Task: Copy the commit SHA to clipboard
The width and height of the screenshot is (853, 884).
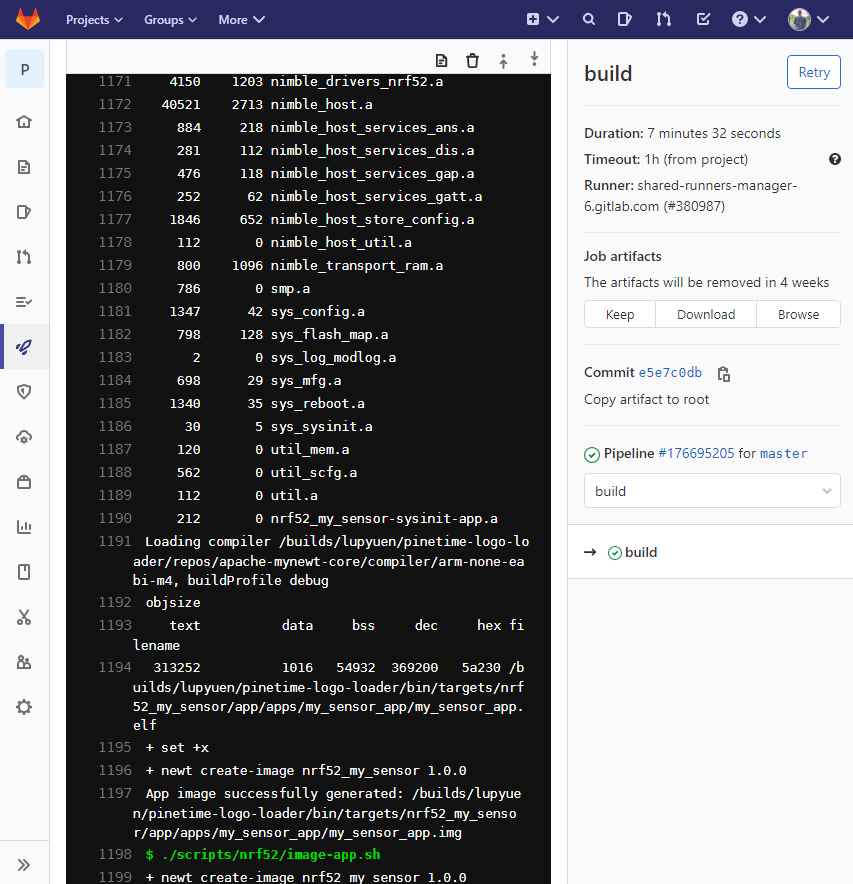Action: pos(724,374)
